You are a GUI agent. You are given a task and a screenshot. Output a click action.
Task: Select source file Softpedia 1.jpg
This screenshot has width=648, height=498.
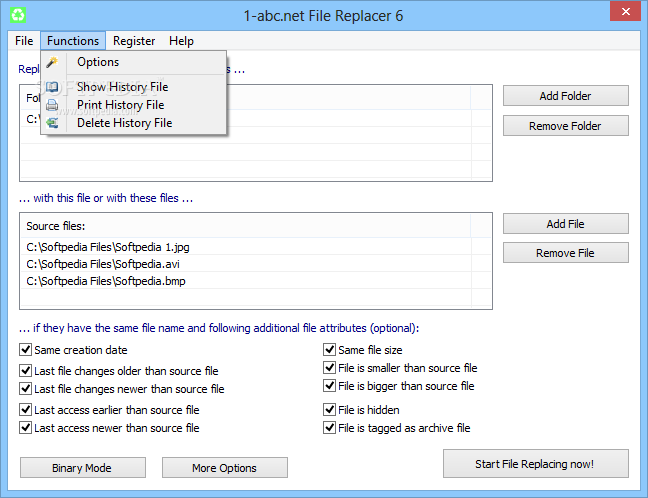tap(246, 247)
